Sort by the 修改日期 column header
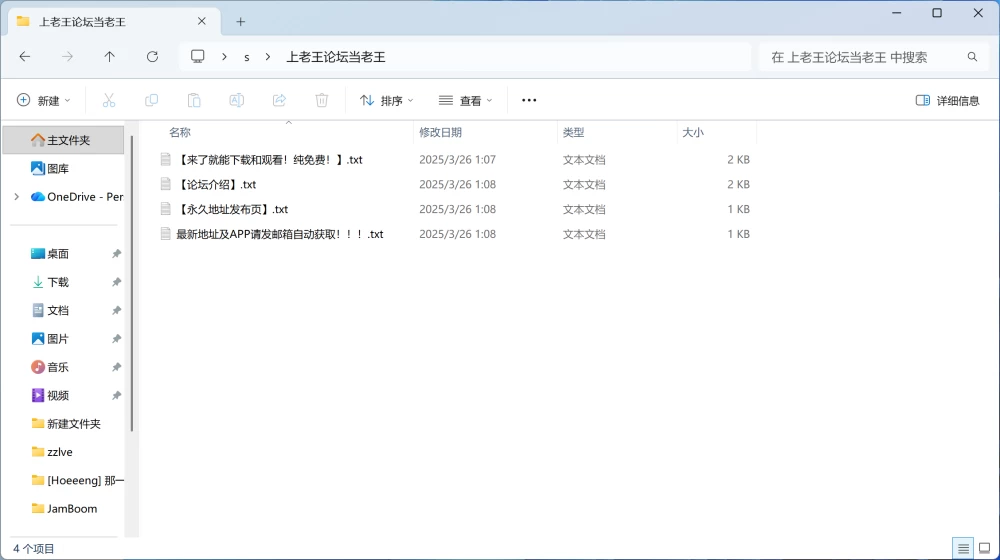 pos(440,132)
